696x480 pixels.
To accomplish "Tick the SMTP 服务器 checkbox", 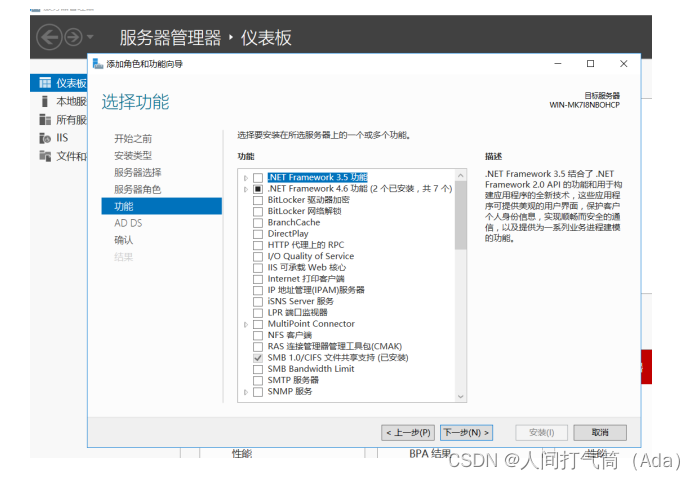I will point(258,380).
